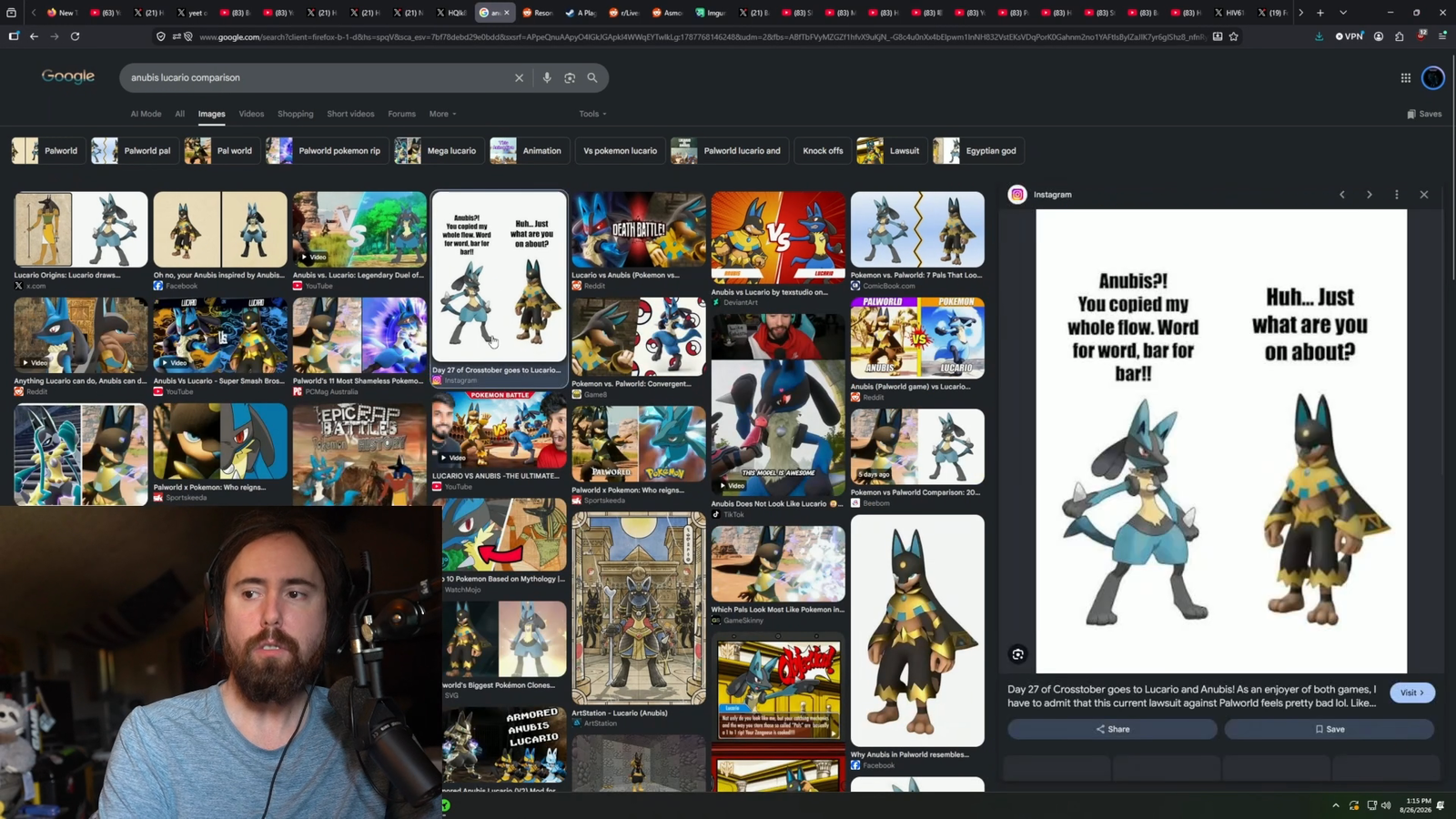This screenshot has height=819, width=1456.
Task: Open a new browser tab with plus
Action: coord(1320,13)
